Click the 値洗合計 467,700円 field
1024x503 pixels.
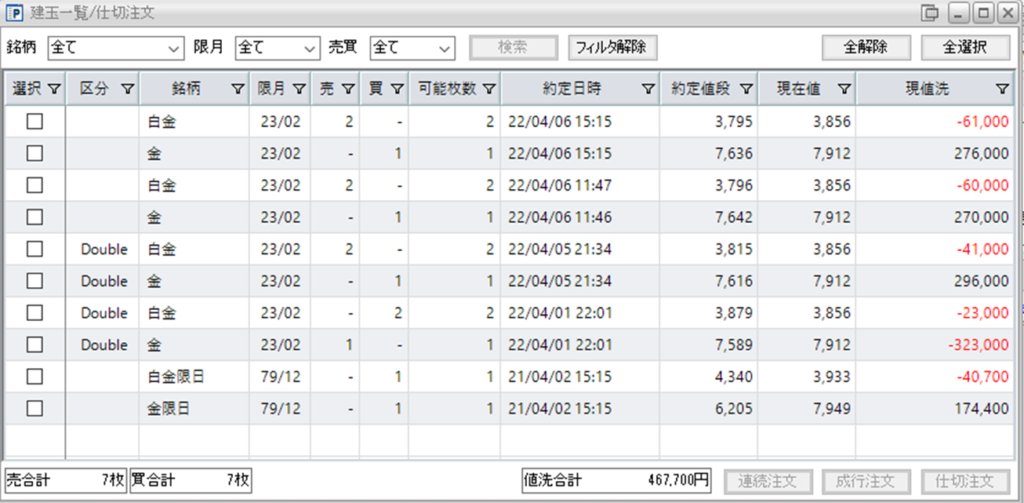[616, 481]
